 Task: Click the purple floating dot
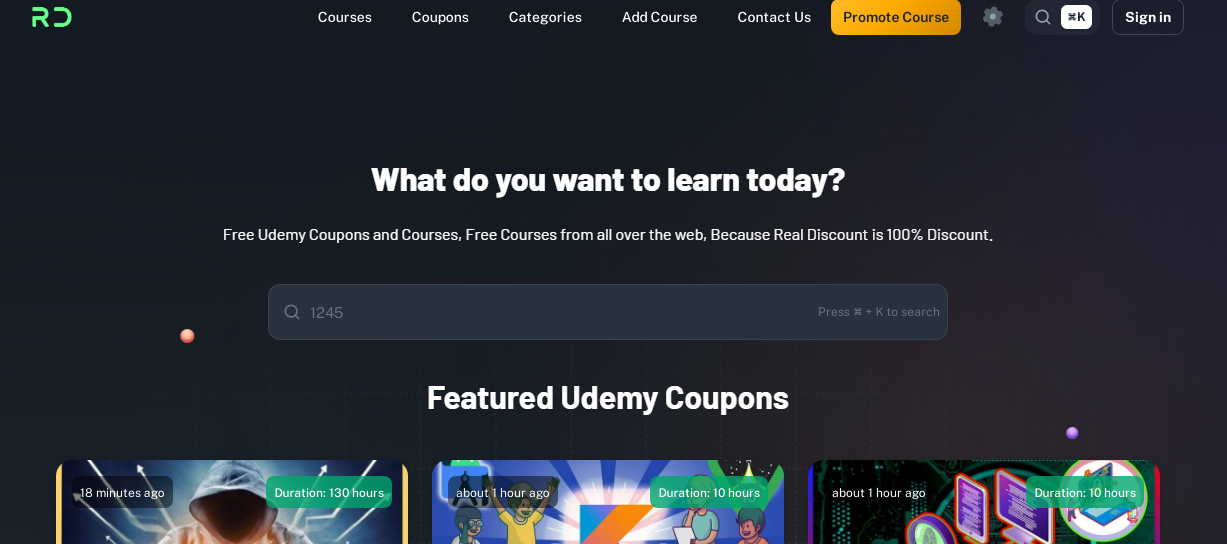point(1072,433)
